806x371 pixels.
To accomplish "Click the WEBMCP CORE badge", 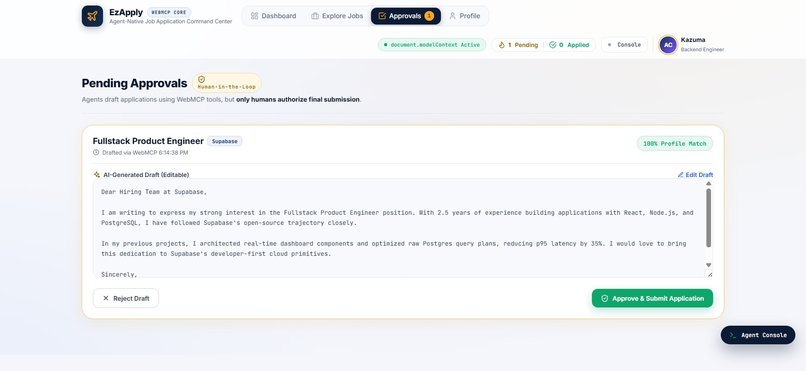I will pos(169,12).
